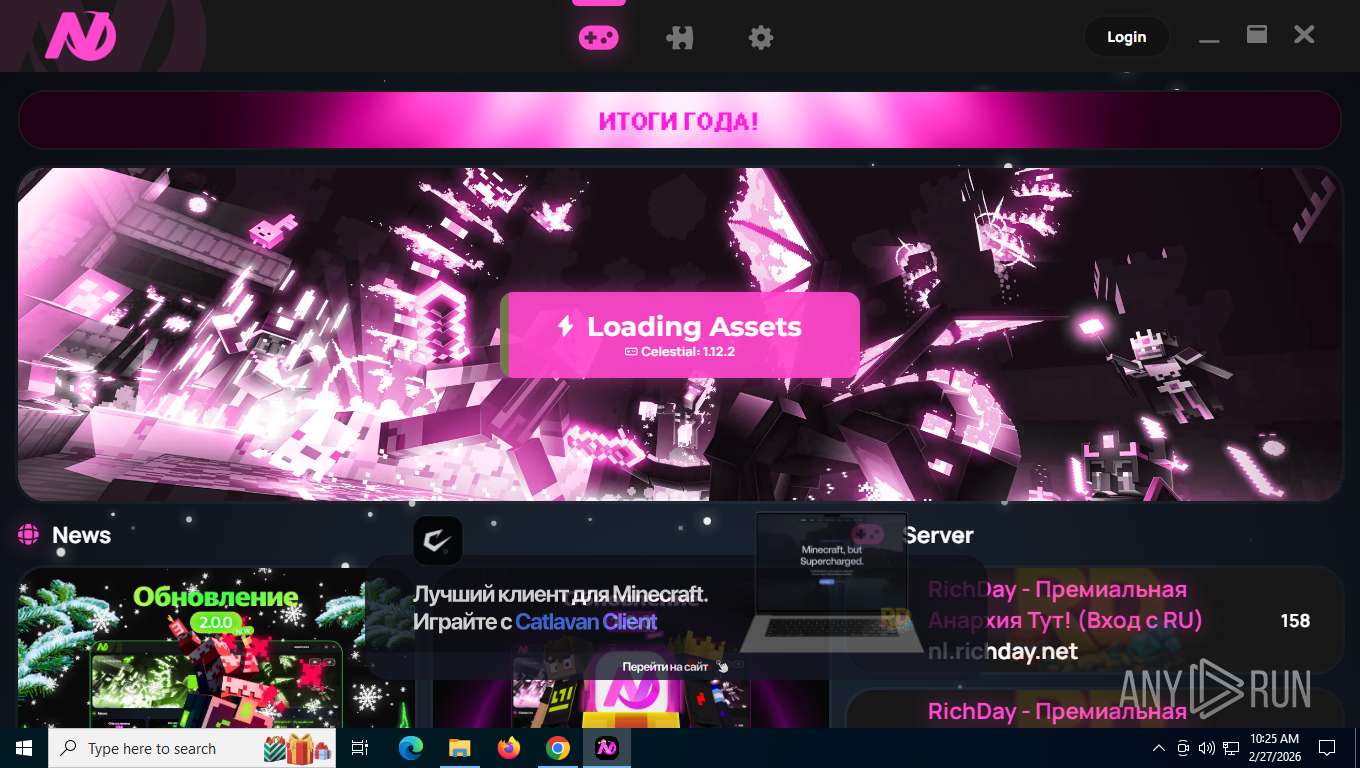1360x768 pixels.
Task: Show hidden system tray icons
Action: (1159, 748)
